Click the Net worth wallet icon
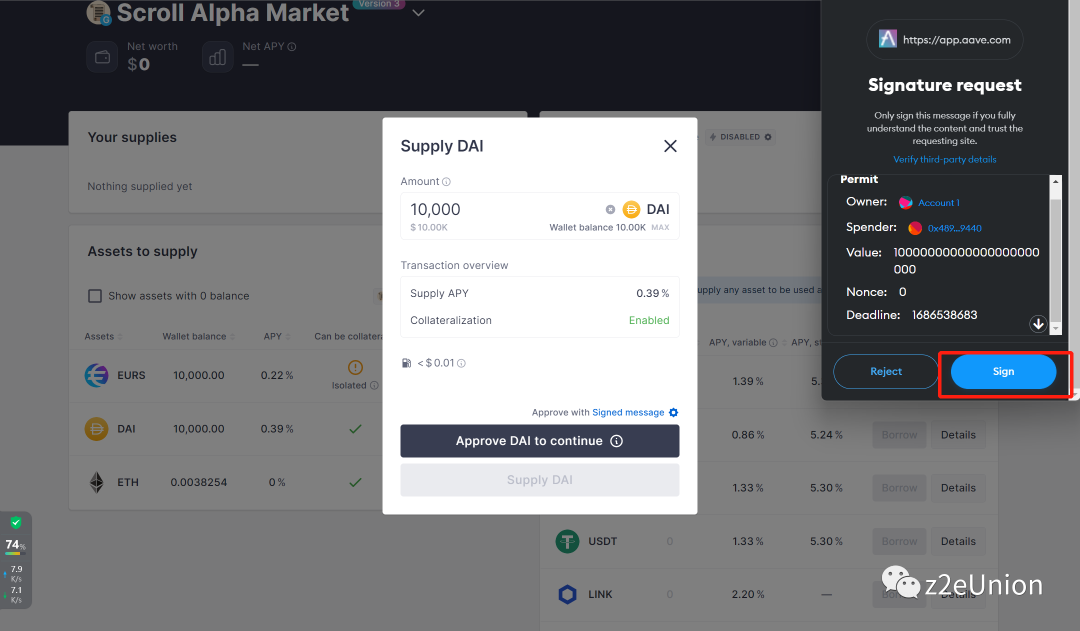This screenshot has width=1080, height=631. (x=102, y=57)
